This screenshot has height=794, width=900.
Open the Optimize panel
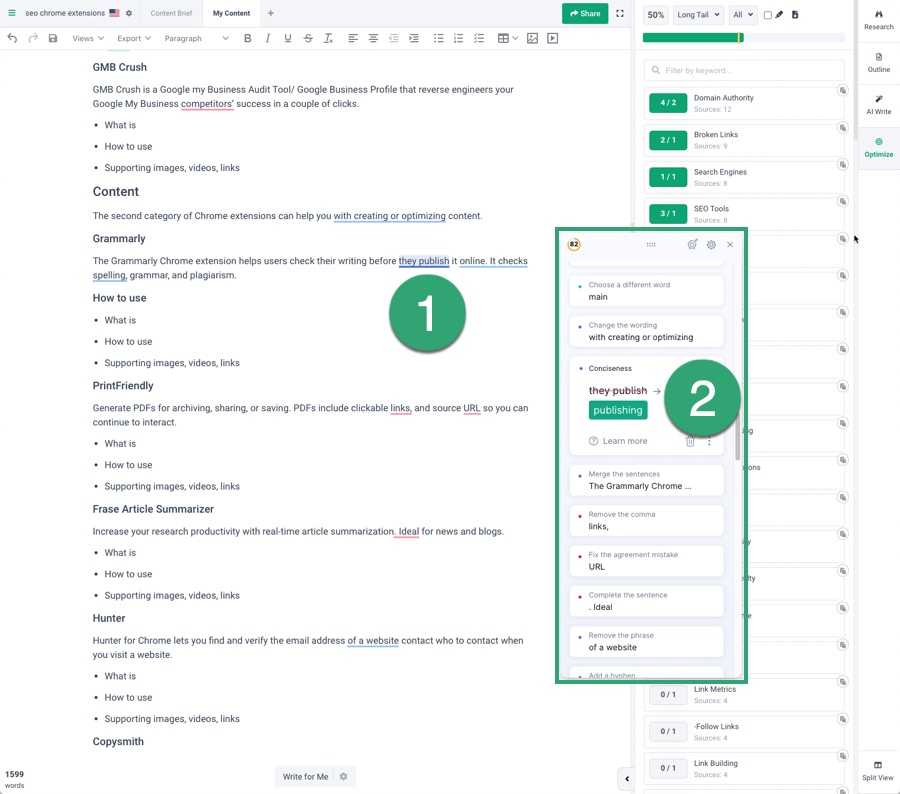(878, 148)
